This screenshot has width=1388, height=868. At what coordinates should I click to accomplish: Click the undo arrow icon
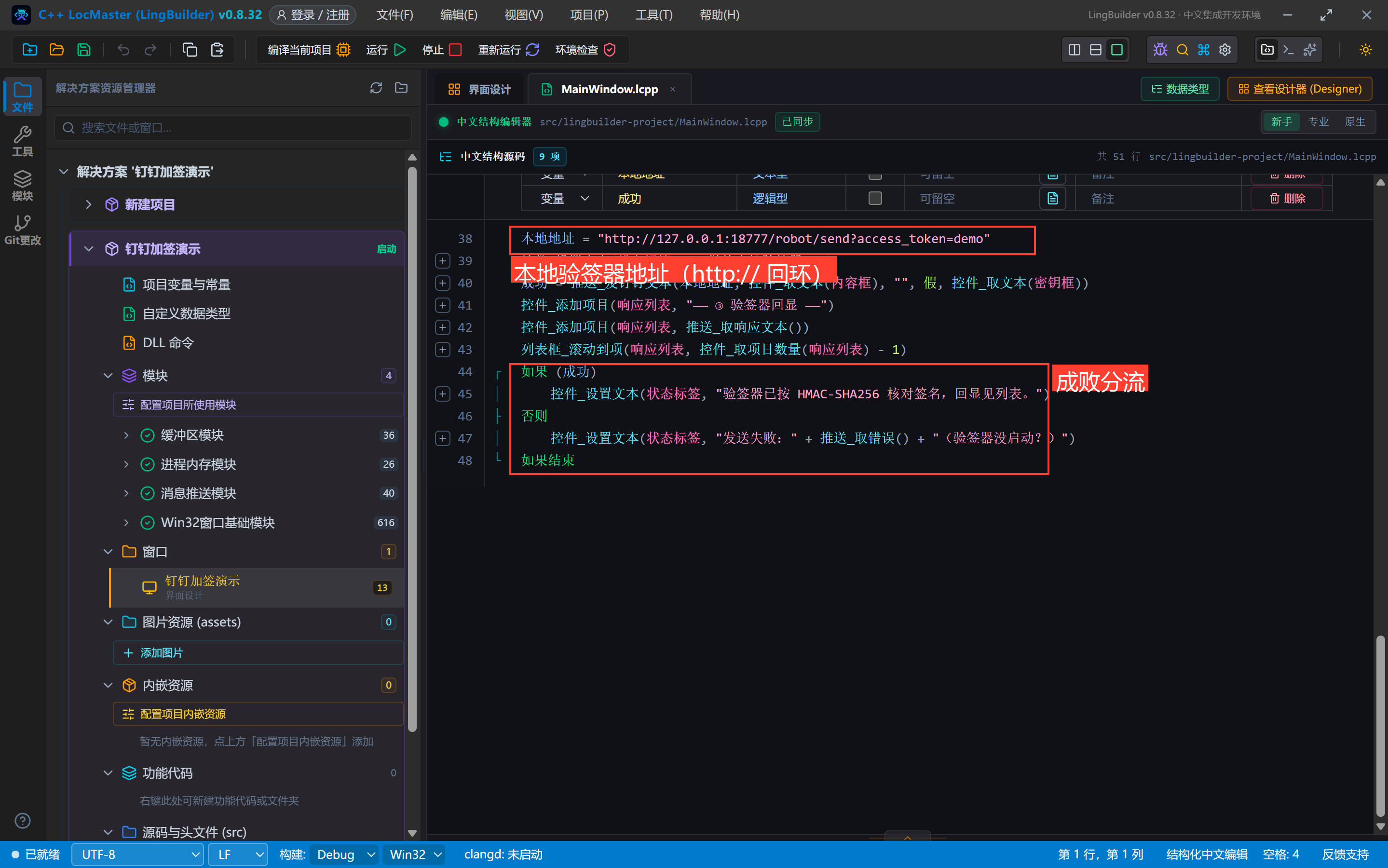coord(123,50)
